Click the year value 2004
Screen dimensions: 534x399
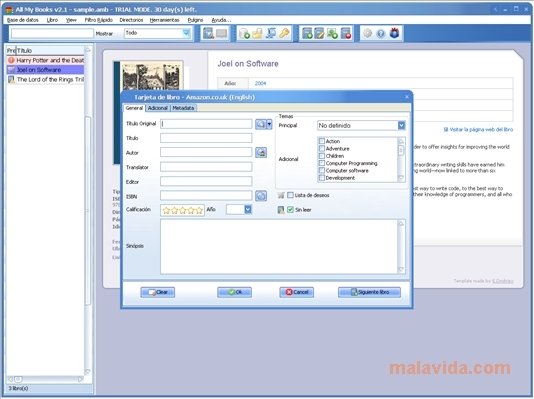coord(261,83)
